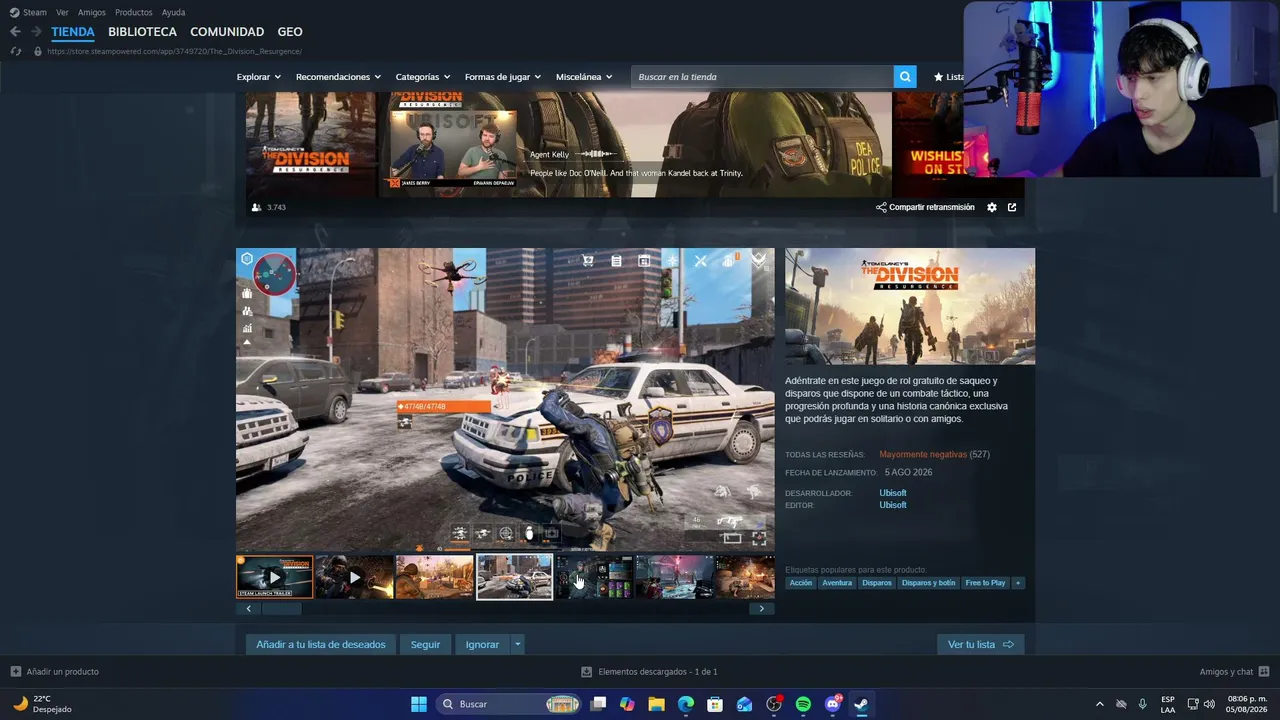This screenshot has height=720, width=1280.
Task: Open the OBS Studio taskbar icon
Action: click(x=774, y=704)
